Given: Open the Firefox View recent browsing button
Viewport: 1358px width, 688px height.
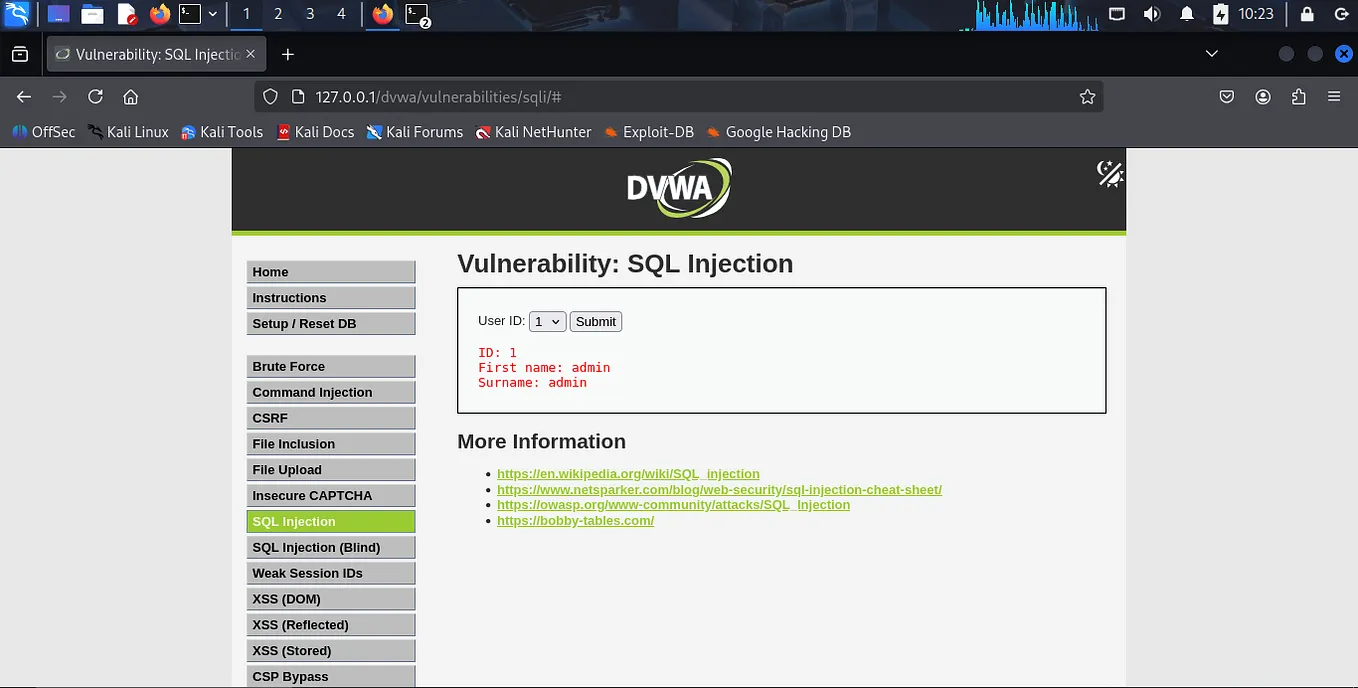Looking at the screenshot, I should [20, 54].
